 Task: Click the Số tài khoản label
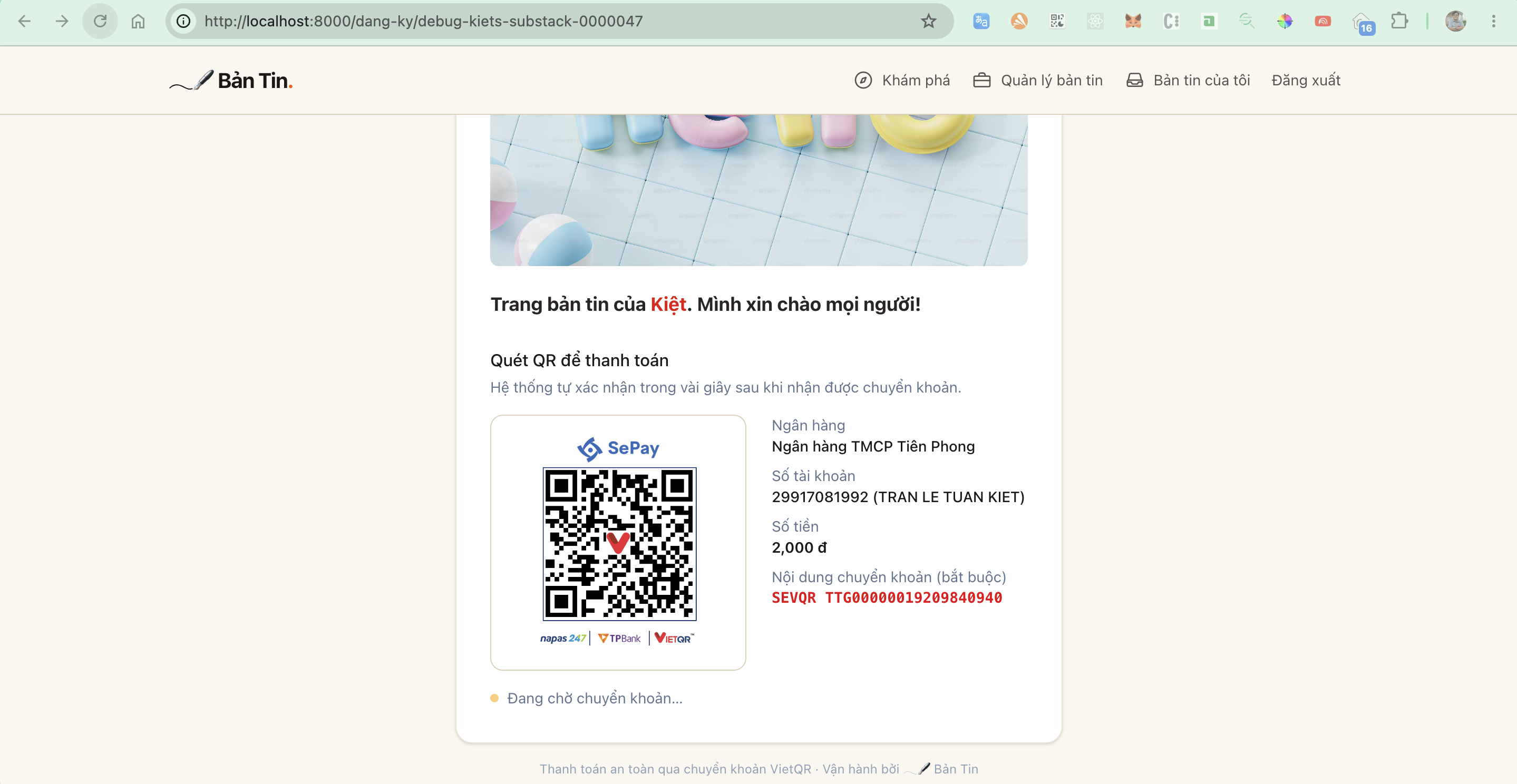(x=813, y=476)
